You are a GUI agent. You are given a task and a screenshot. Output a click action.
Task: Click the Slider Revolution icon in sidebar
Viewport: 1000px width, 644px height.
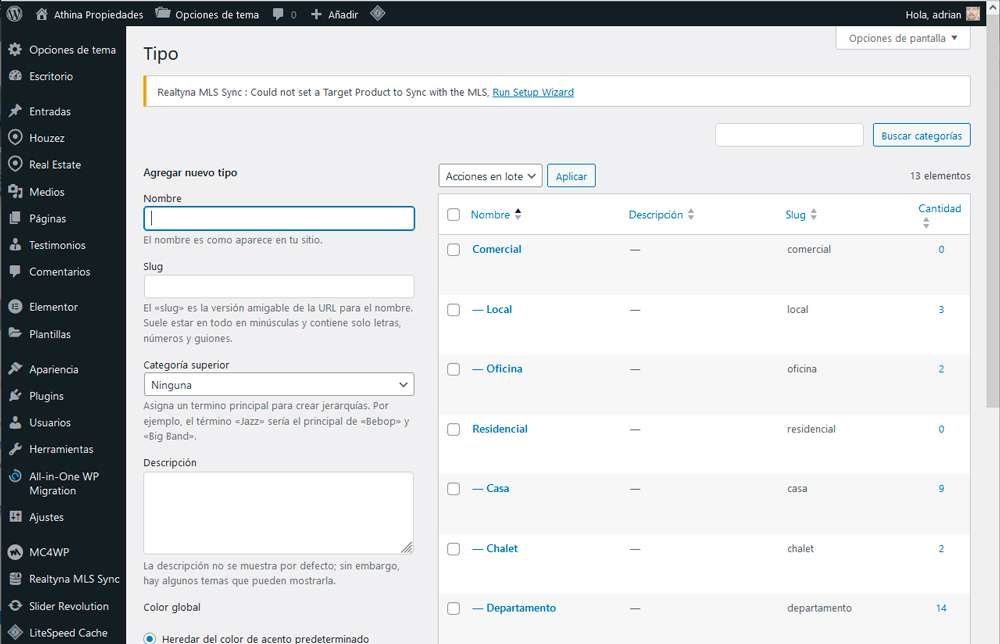point(15,606)
